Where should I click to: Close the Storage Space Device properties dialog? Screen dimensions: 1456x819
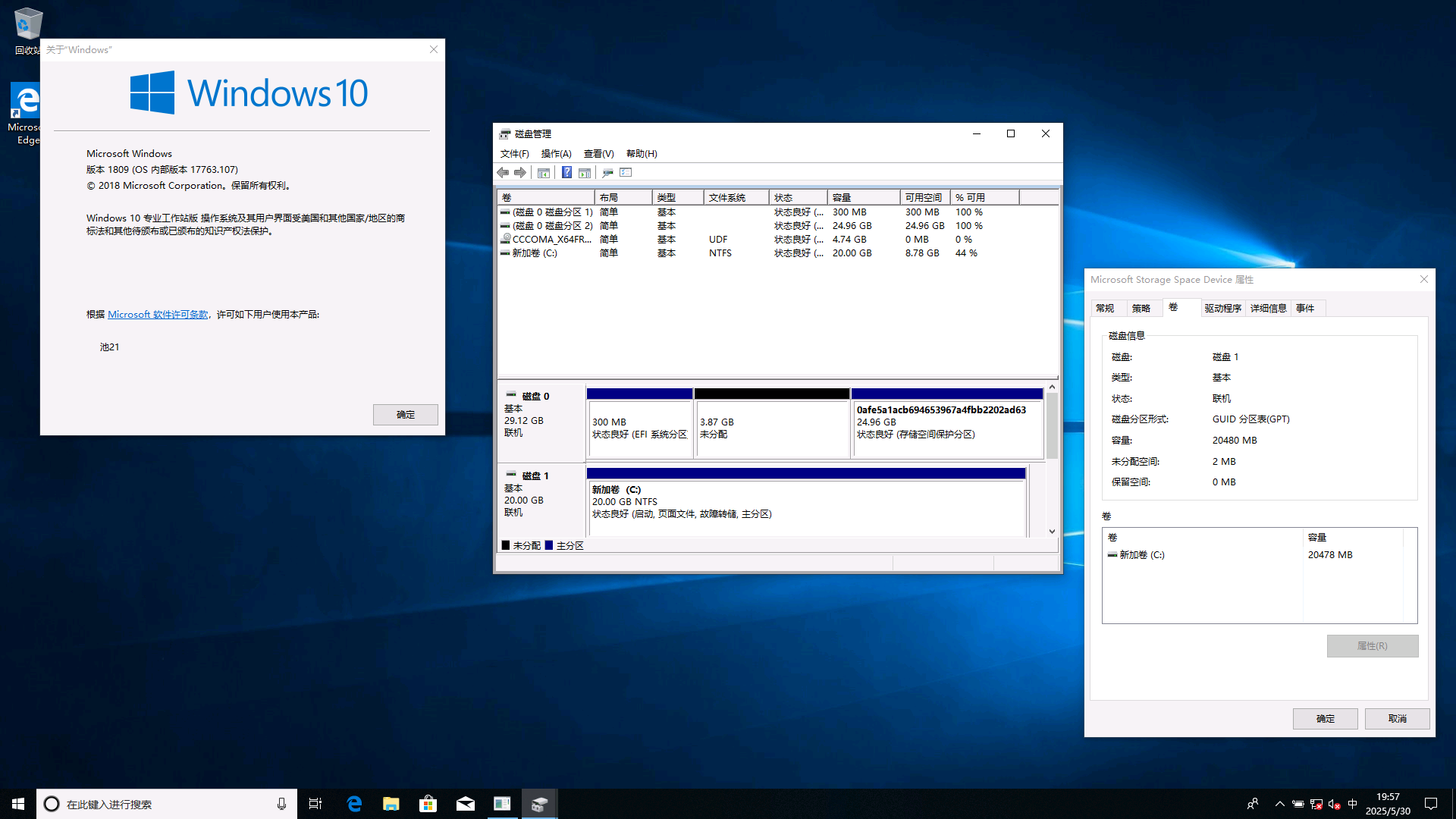coord(1424,280)
